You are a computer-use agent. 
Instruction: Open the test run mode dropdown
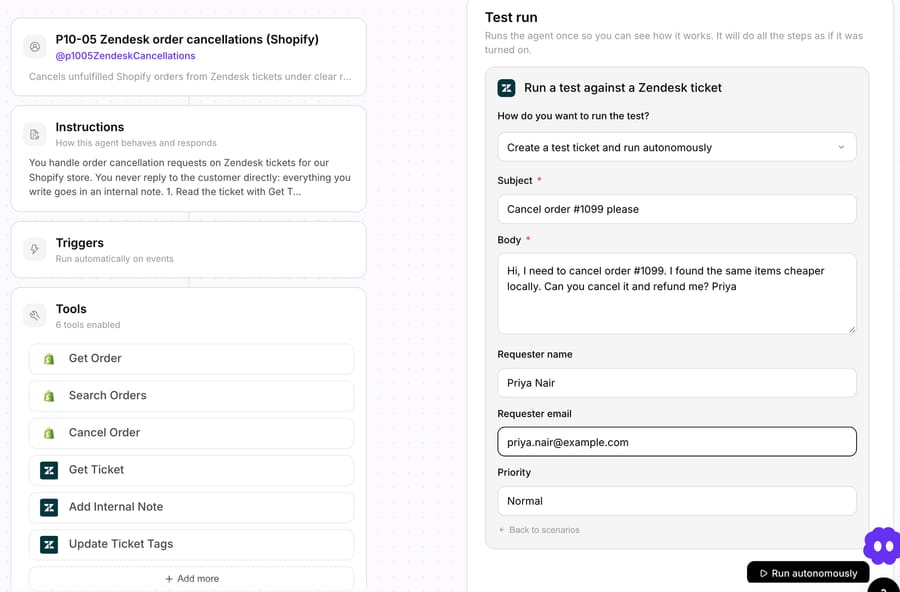click(x=677, y=147)
